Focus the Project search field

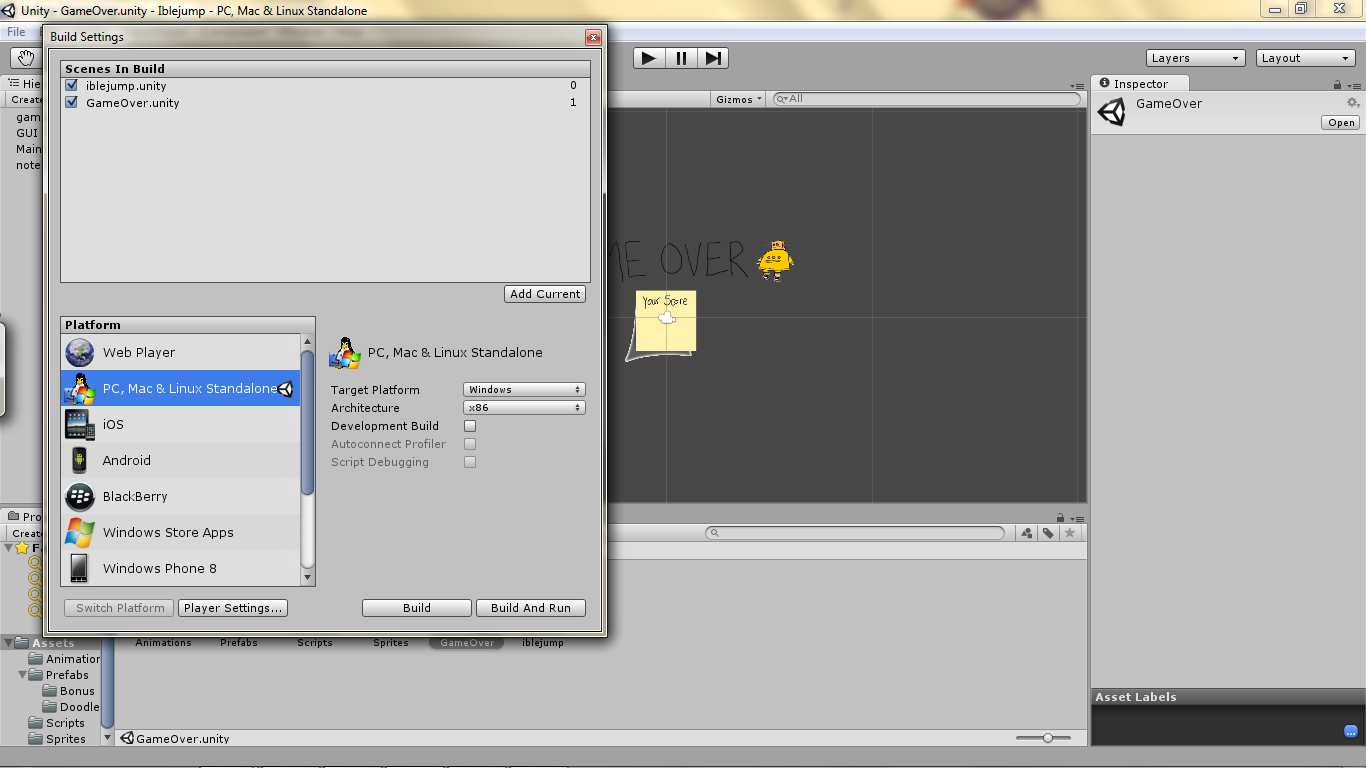click(855, 533)
